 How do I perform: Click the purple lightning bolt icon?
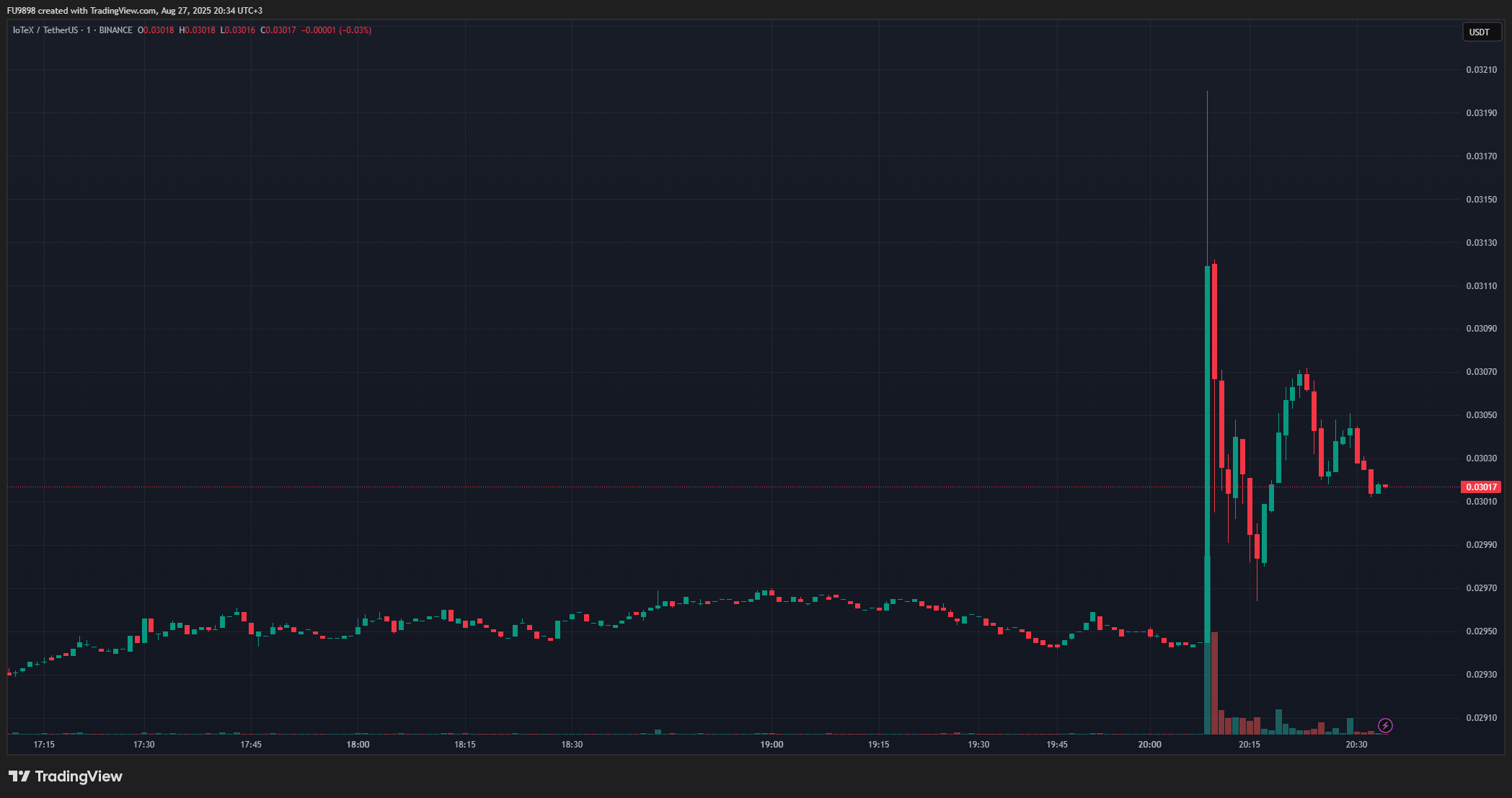pos(1385,725)
